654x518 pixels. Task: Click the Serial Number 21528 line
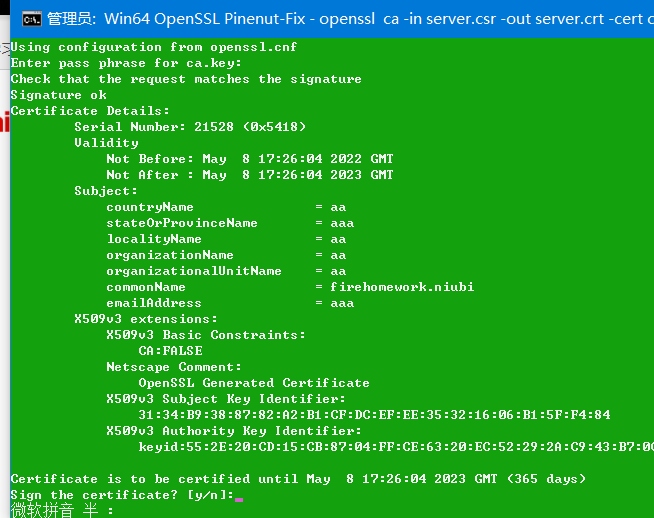pyautogui.click(x=190, y=127)
